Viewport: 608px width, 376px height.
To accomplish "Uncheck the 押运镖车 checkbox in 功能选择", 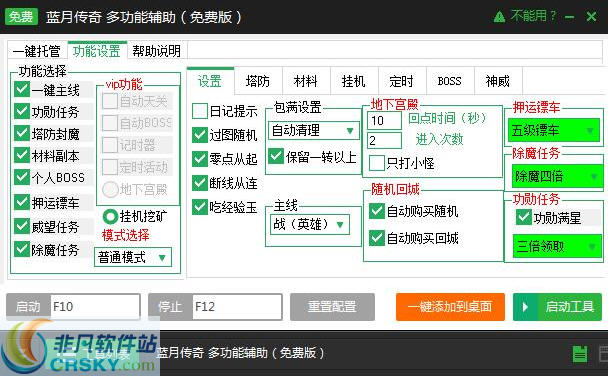I will click(22, 202).
